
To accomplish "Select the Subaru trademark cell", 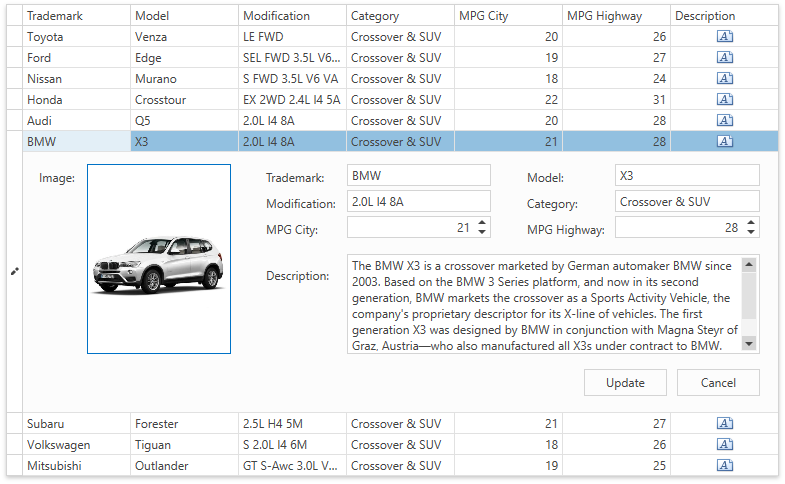I will pos(77,424).
